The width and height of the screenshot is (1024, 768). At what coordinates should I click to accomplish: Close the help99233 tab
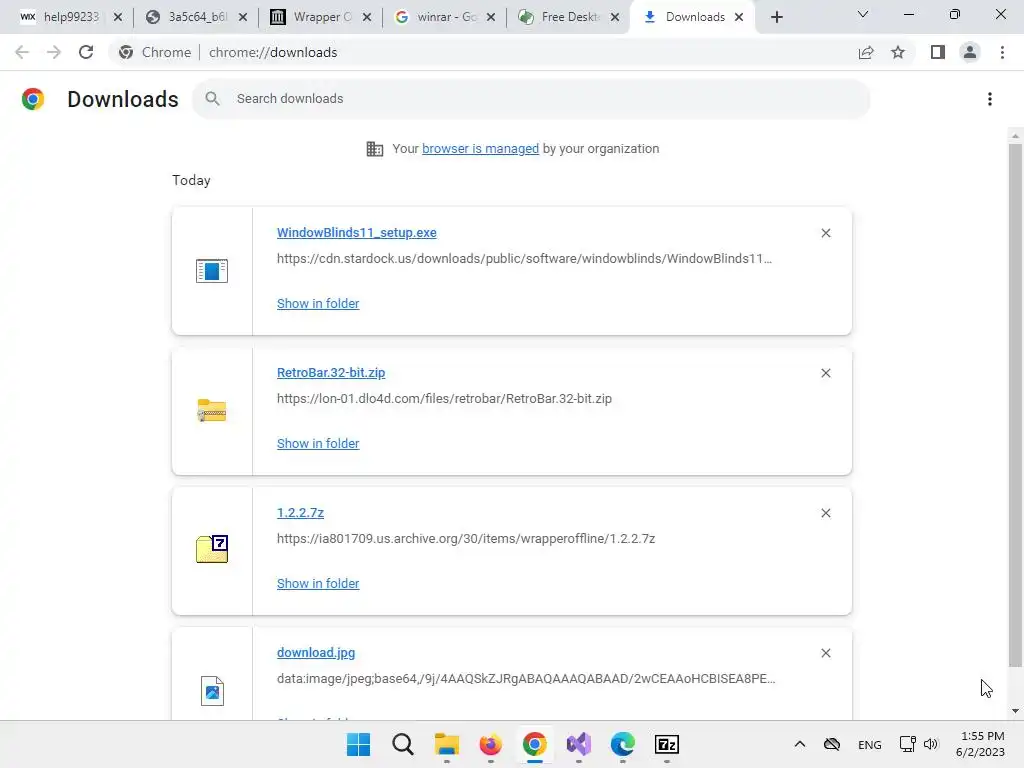118,17
